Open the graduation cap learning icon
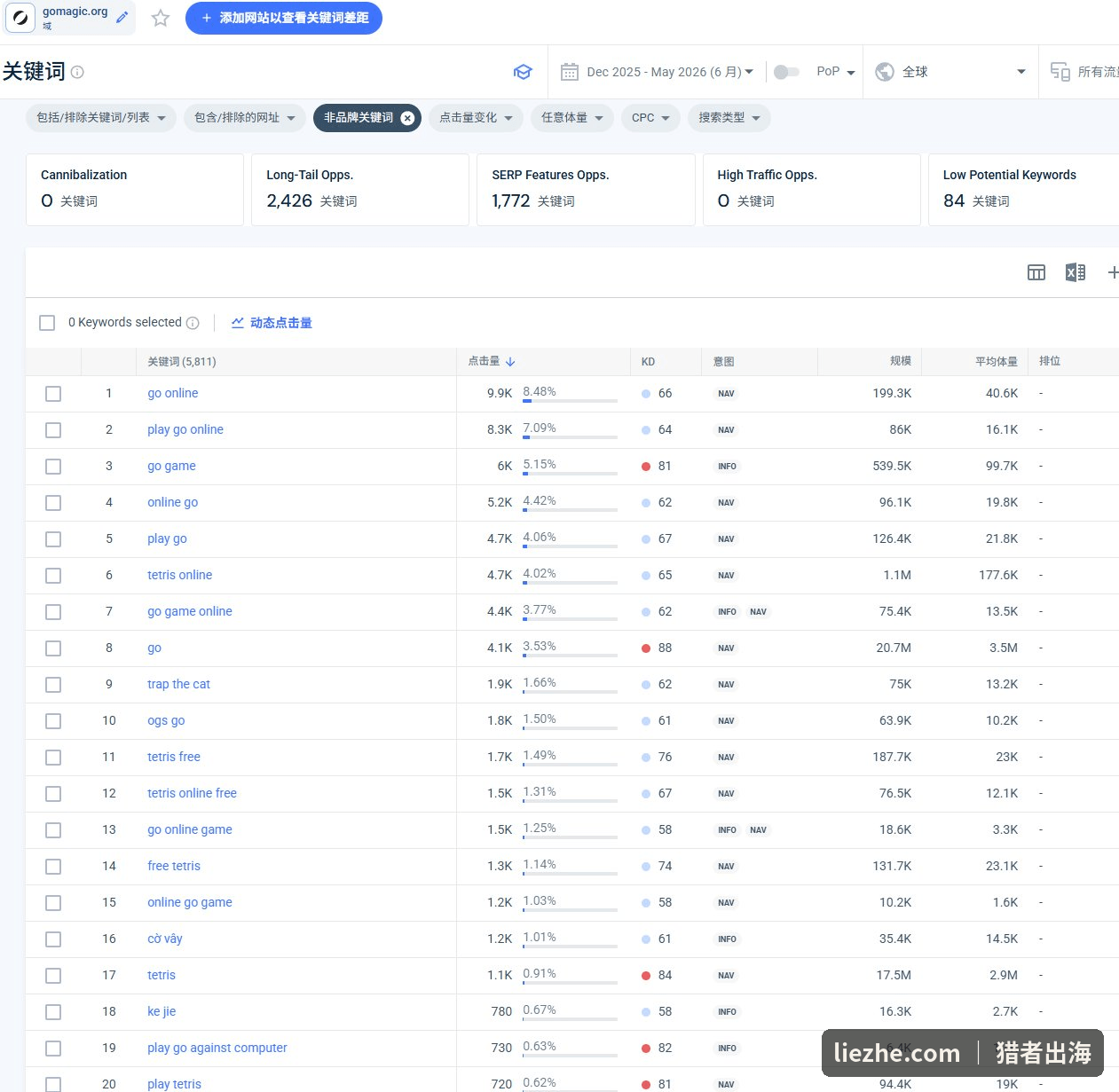Image resolution: width=1119 pixels, height=1092 pixels. 523,72
